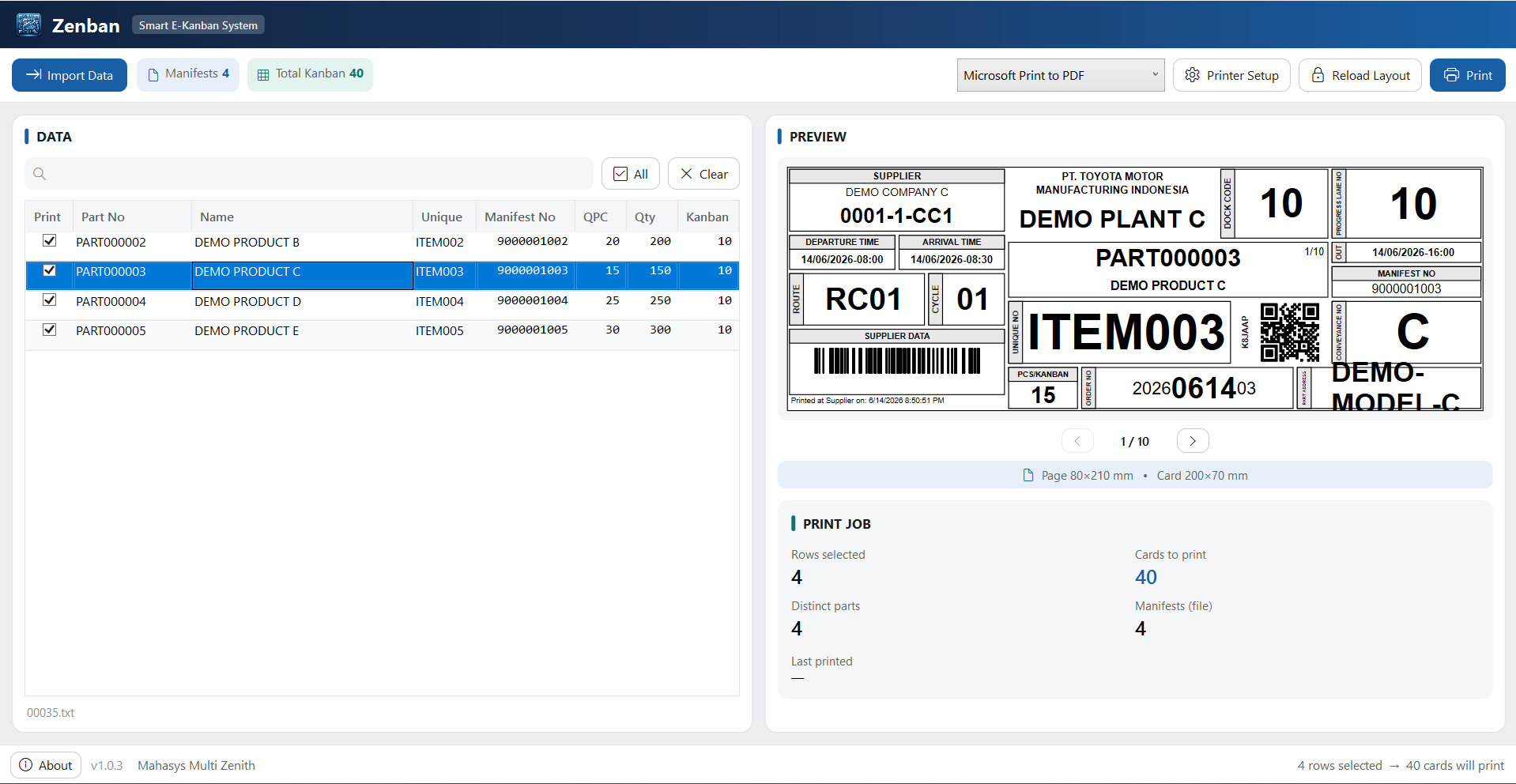The image size is (1516, 784).
Task: Click the Import Data button
Action: (x=70, y=75)
